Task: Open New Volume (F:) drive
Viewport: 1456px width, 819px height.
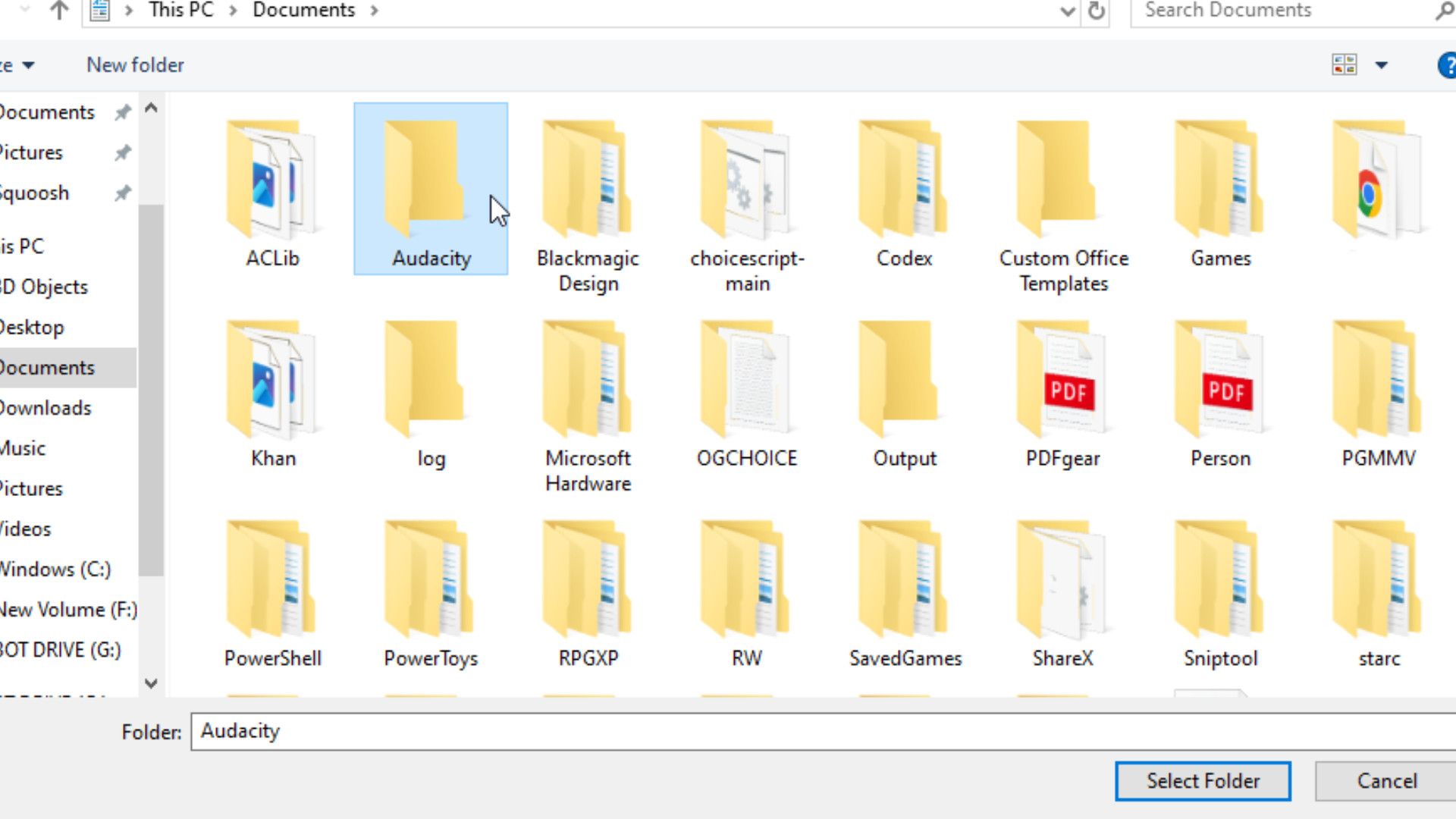Action: (68, 610)
